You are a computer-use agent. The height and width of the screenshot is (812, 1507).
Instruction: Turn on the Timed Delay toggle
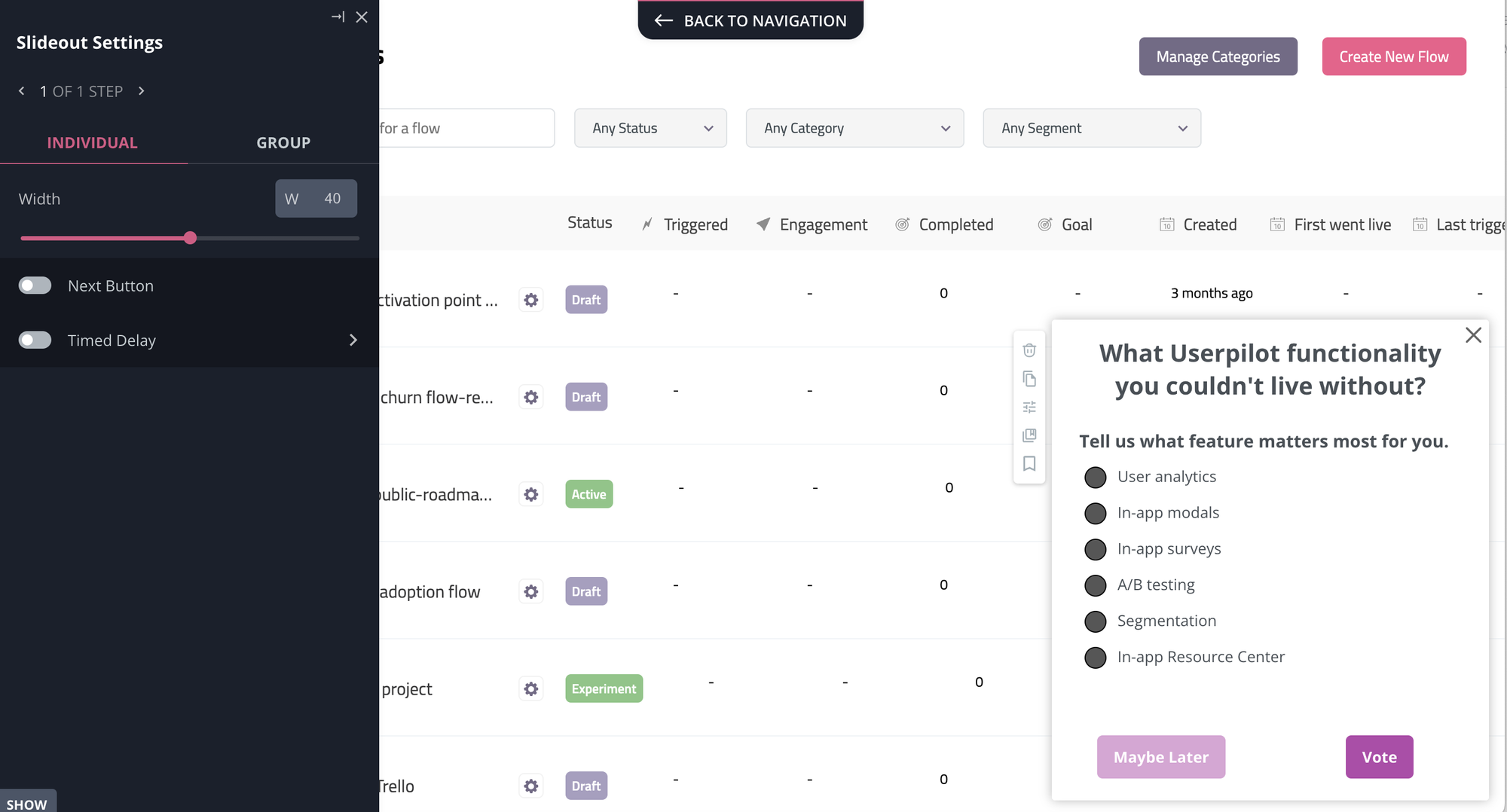[x=35, y=340]
